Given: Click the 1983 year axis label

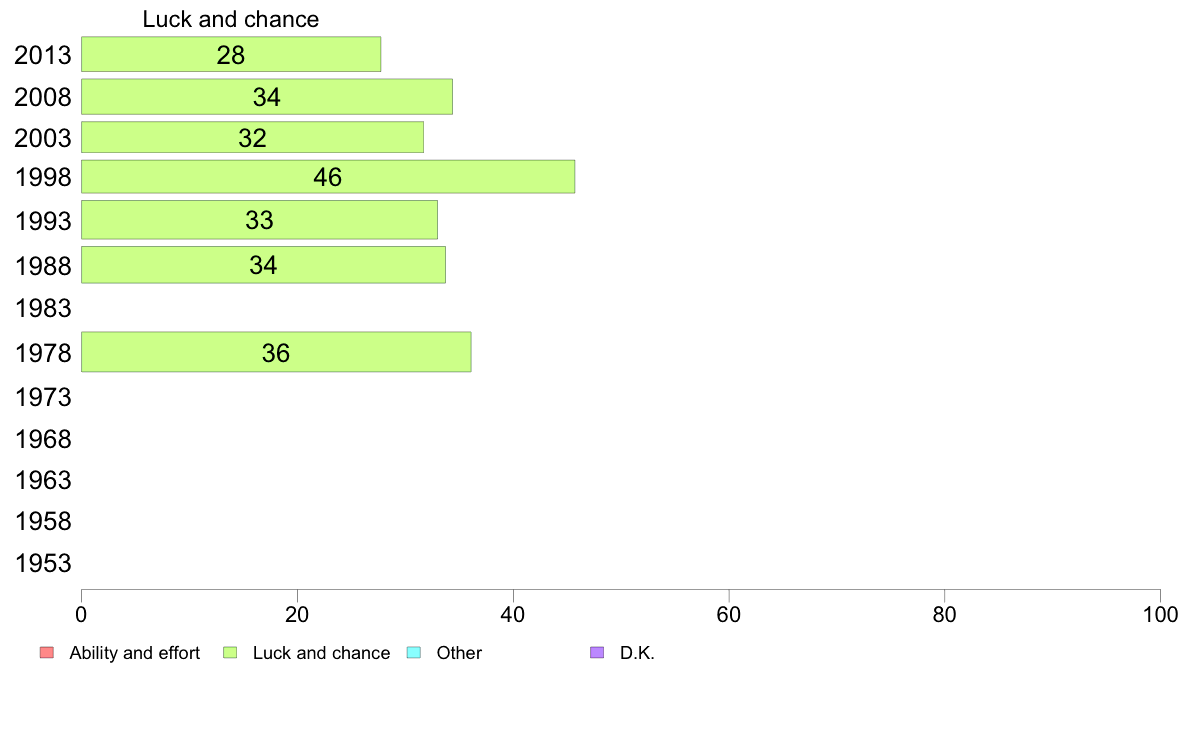Looking at the screenshot, I should click(x=43, y=308).
